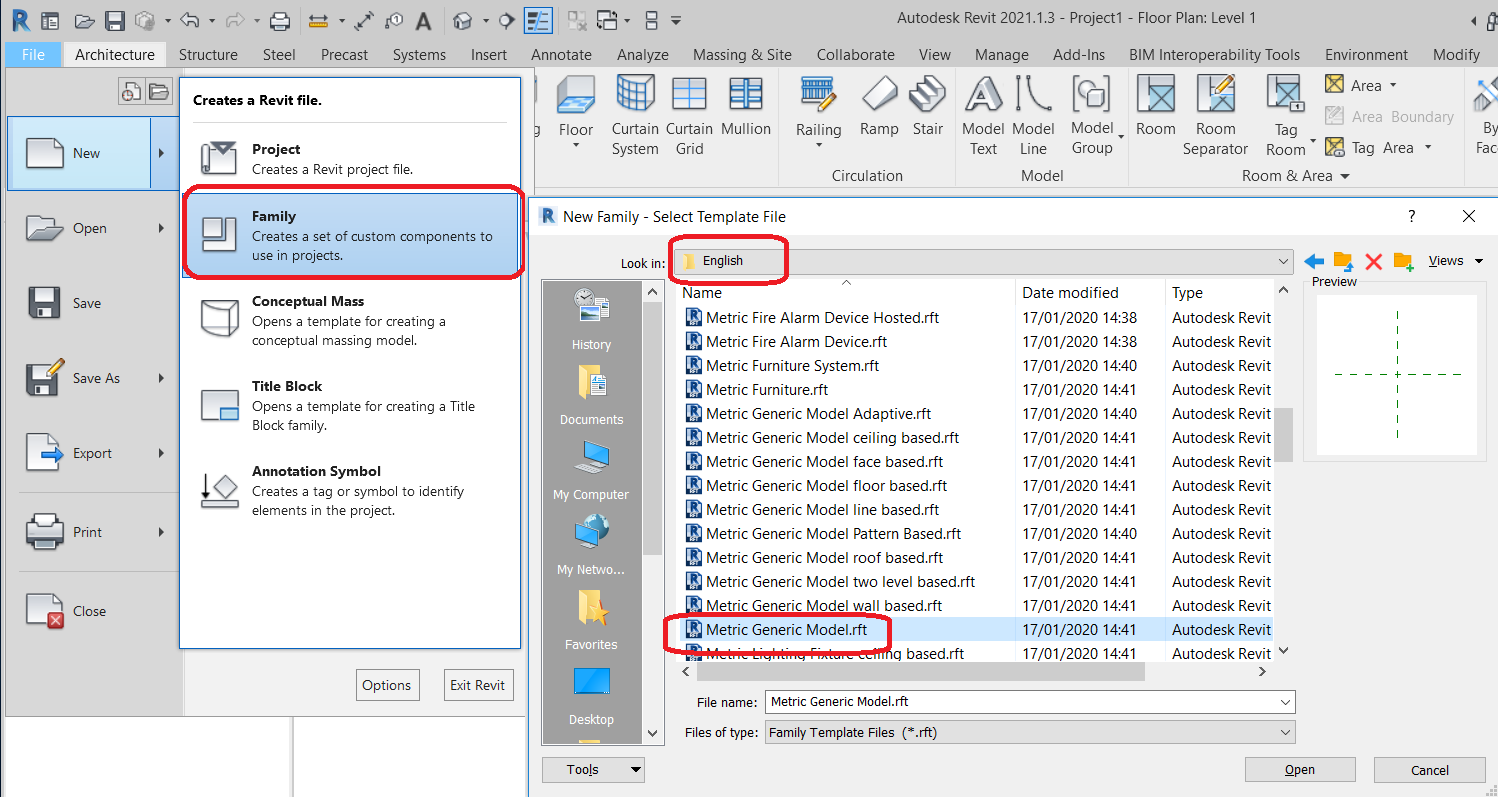Choose the Model Text tool

point(983,115)
